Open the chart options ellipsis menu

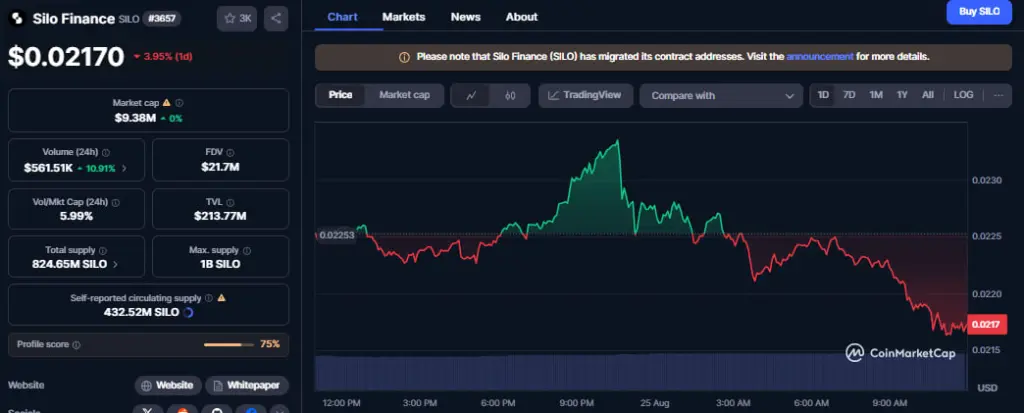999,95
